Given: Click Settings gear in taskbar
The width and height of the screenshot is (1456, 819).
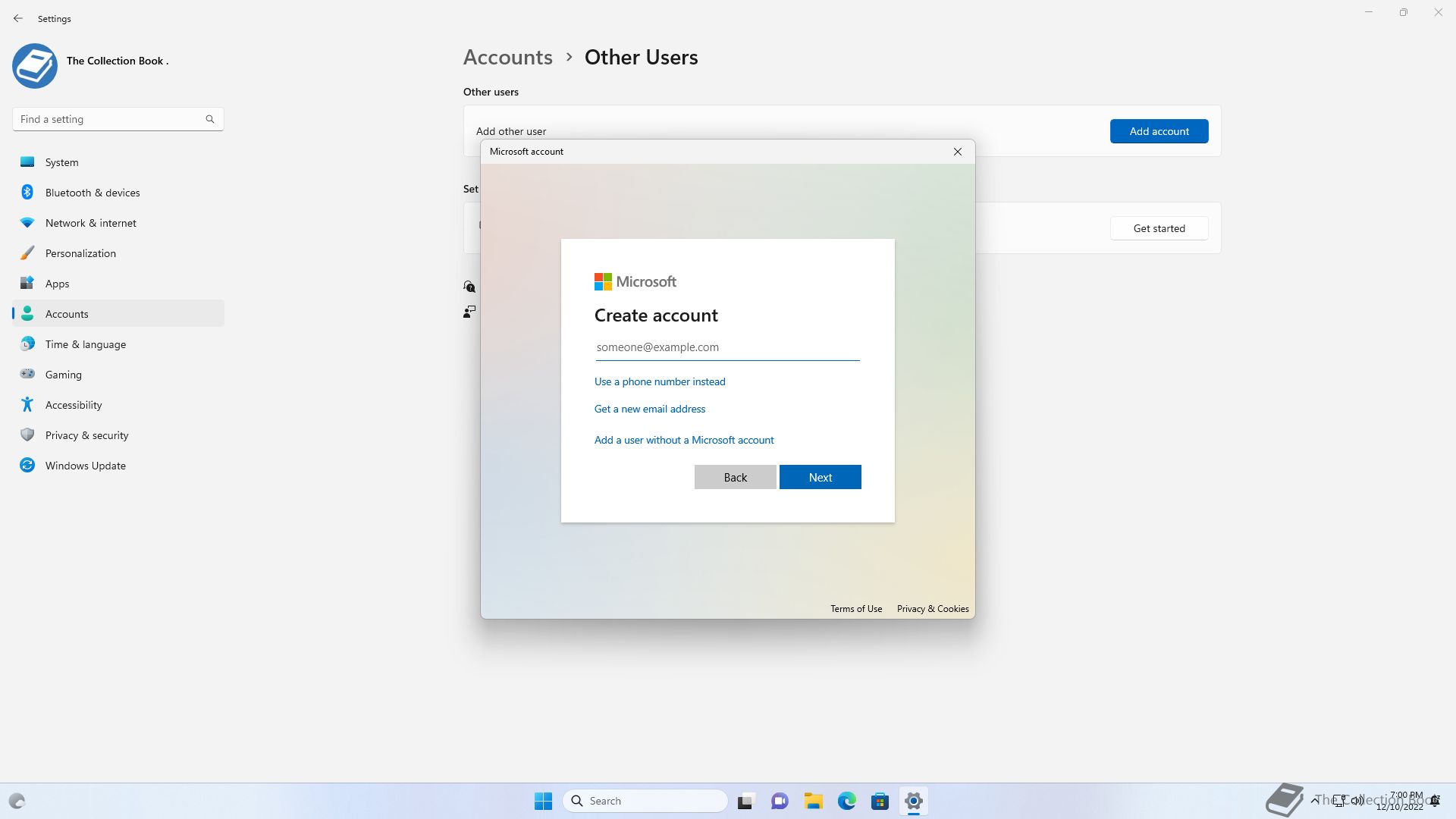Looking at the screenshot, I should (x=914, y=801).
